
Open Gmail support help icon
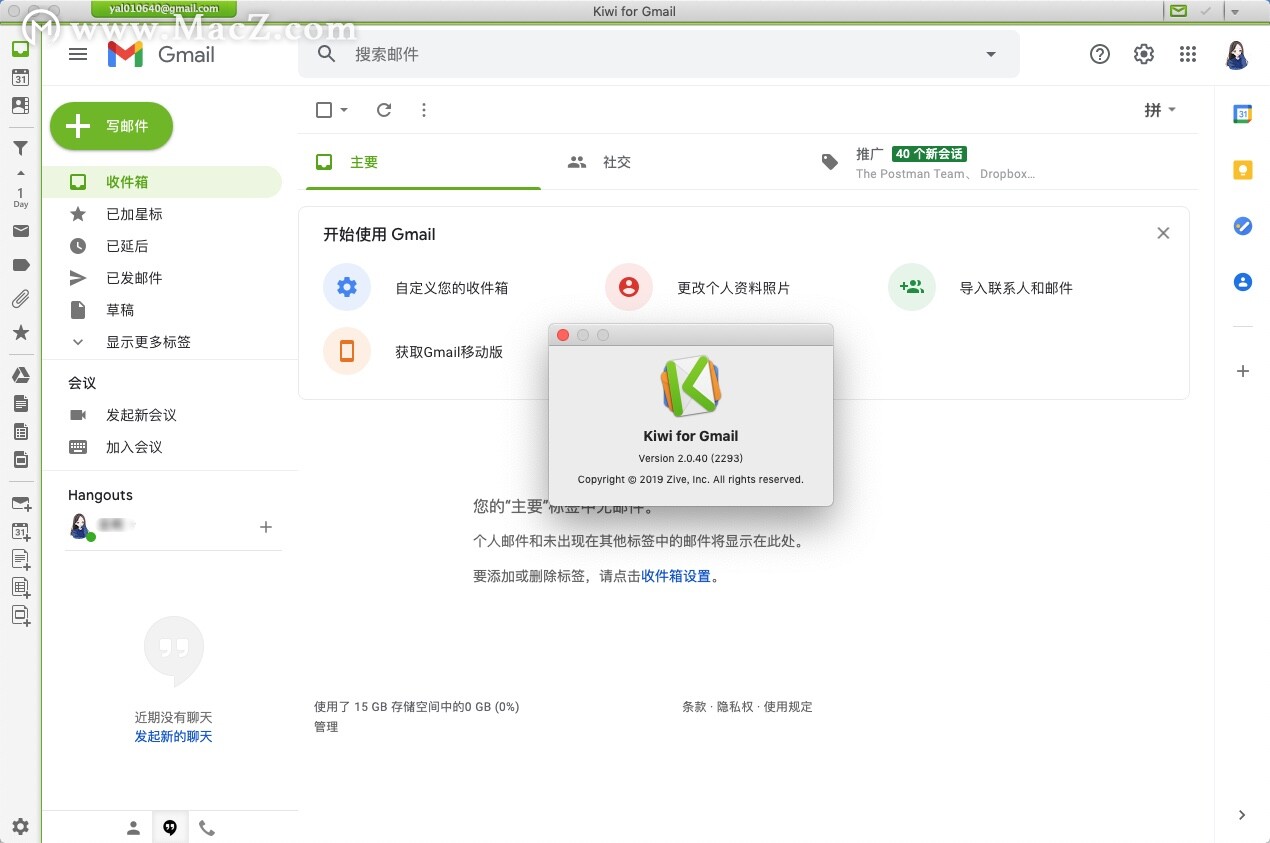(1100, 54)
